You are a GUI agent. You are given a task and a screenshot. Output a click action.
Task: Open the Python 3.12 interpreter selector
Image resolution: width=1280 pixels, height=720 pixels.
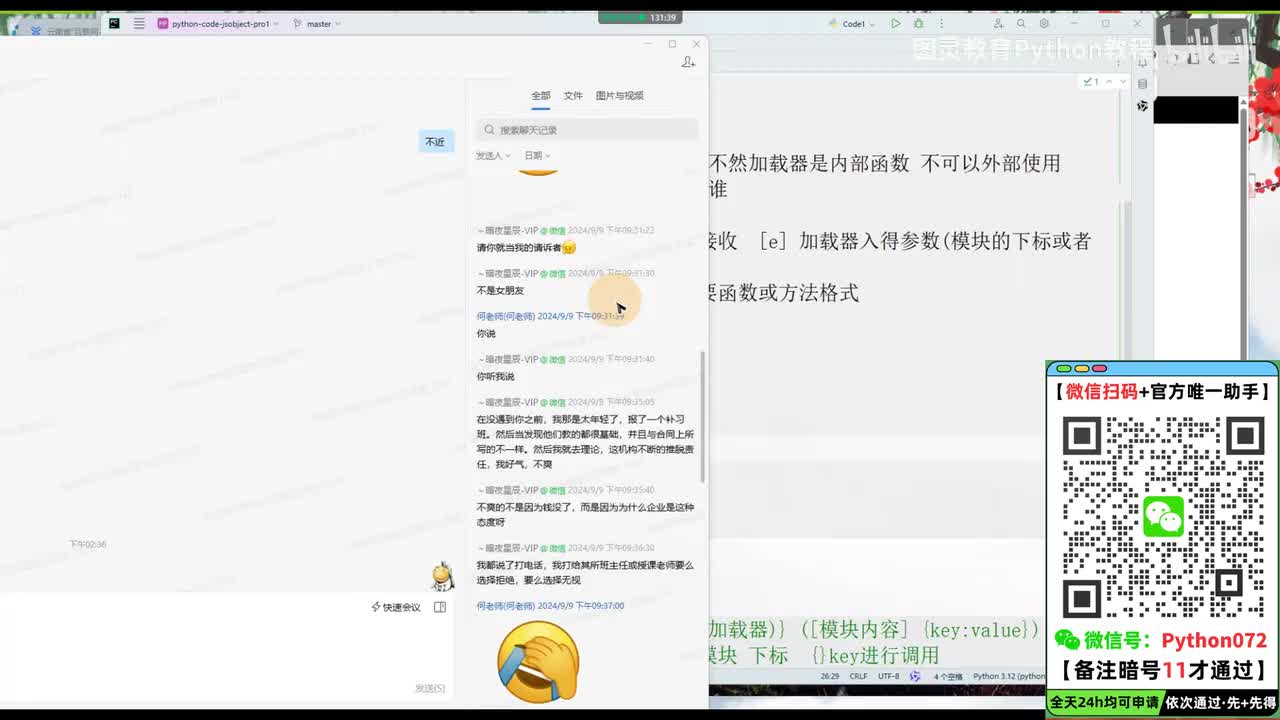(1008, 677)
